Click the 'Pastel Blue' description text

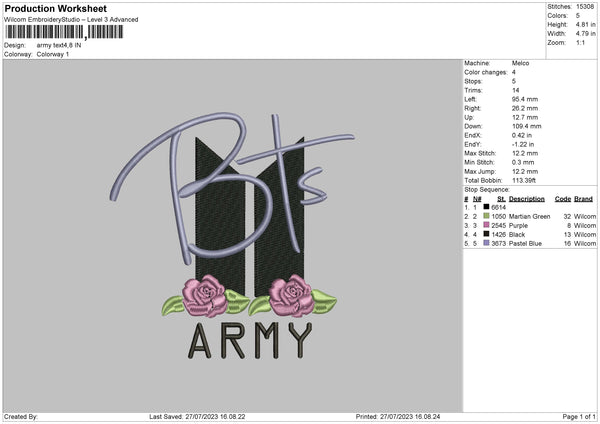click(x=525, y=243)
